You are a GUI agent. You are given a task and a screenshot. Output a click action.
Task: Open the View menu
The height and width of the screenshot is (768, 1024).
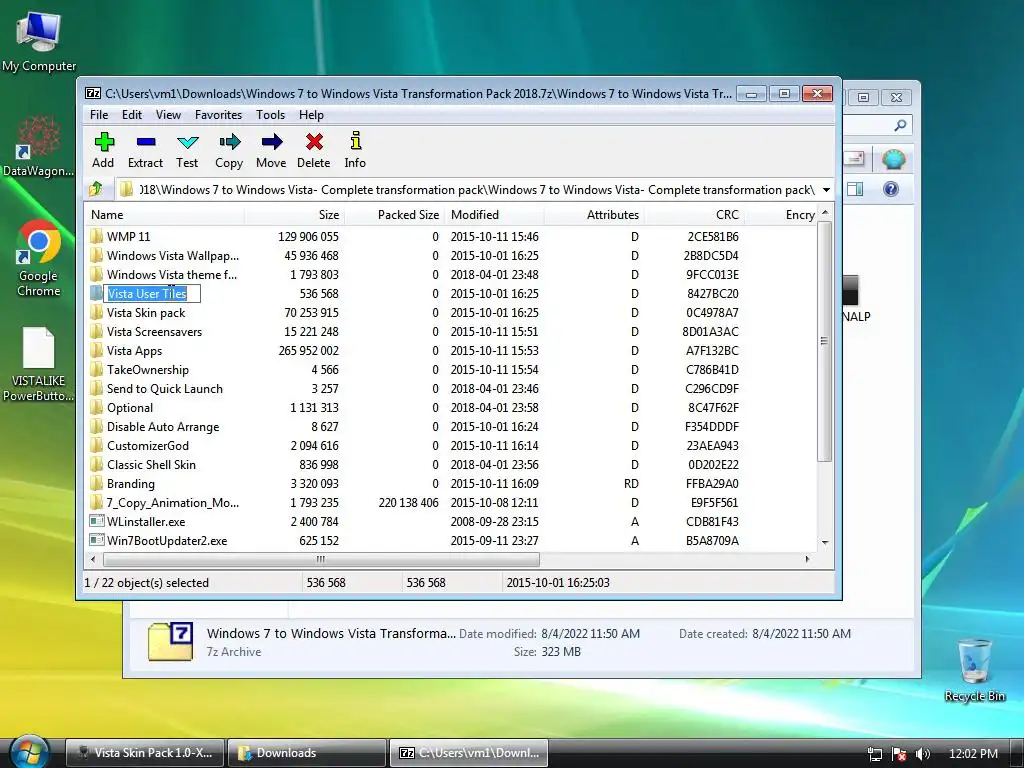pos(168,115)
